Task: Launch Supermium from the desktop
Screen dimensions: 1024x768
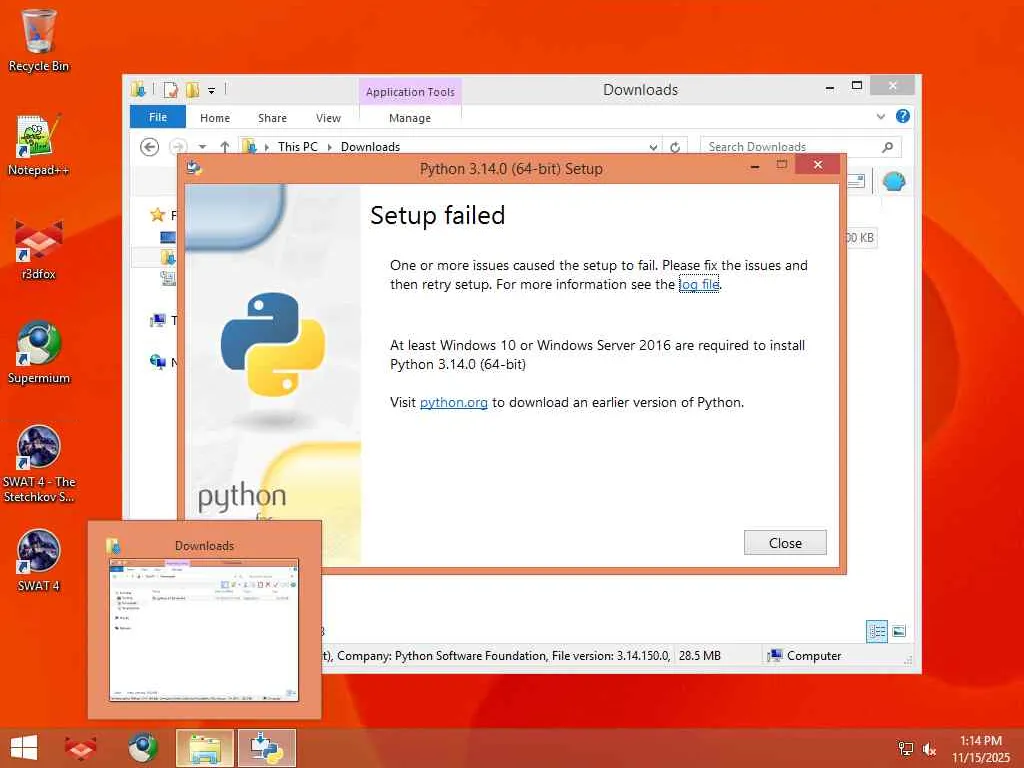Action: pos(39,353)
